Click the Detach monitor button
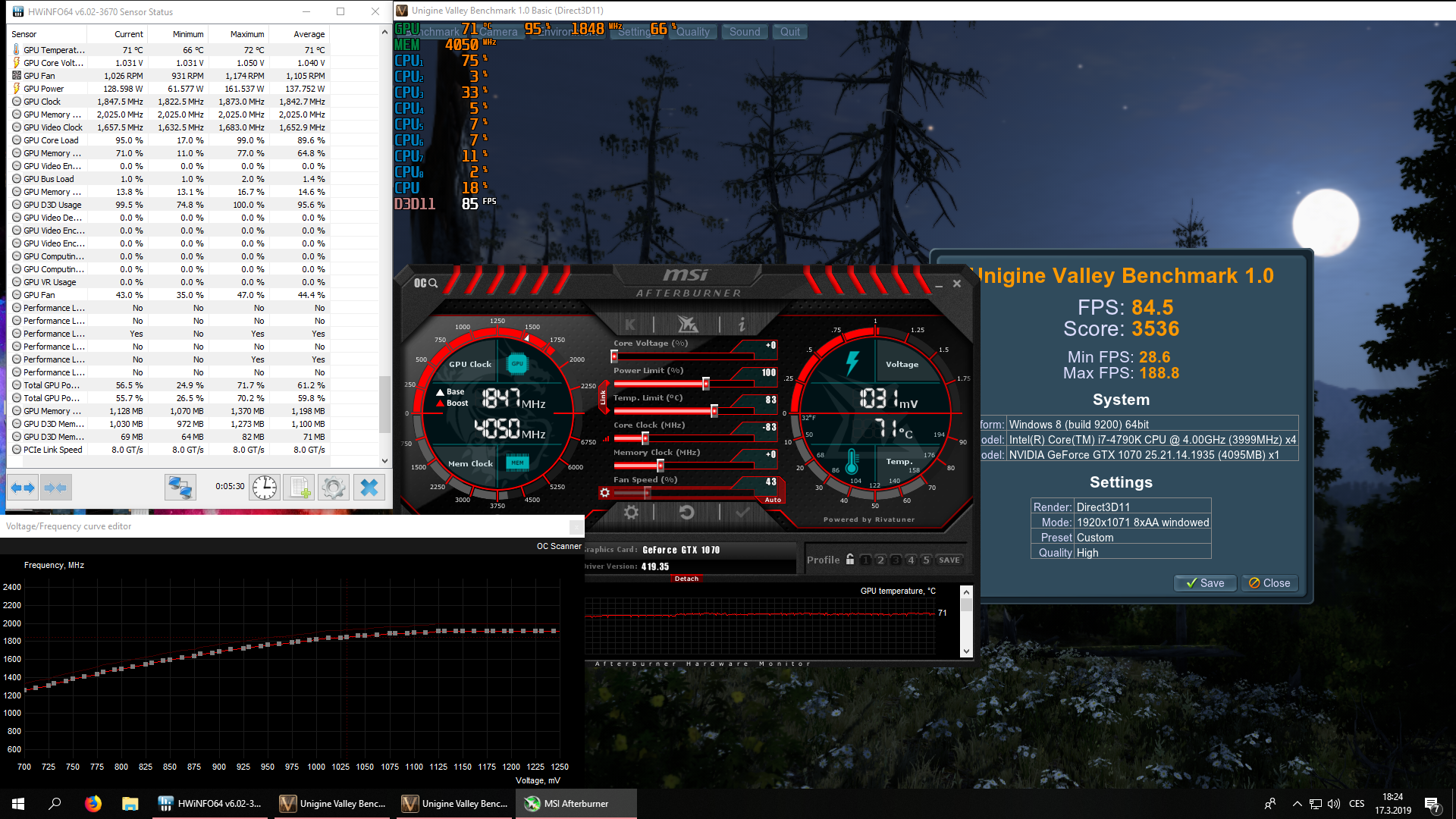This screenshot has height=819, width=1456. point(686,579)
